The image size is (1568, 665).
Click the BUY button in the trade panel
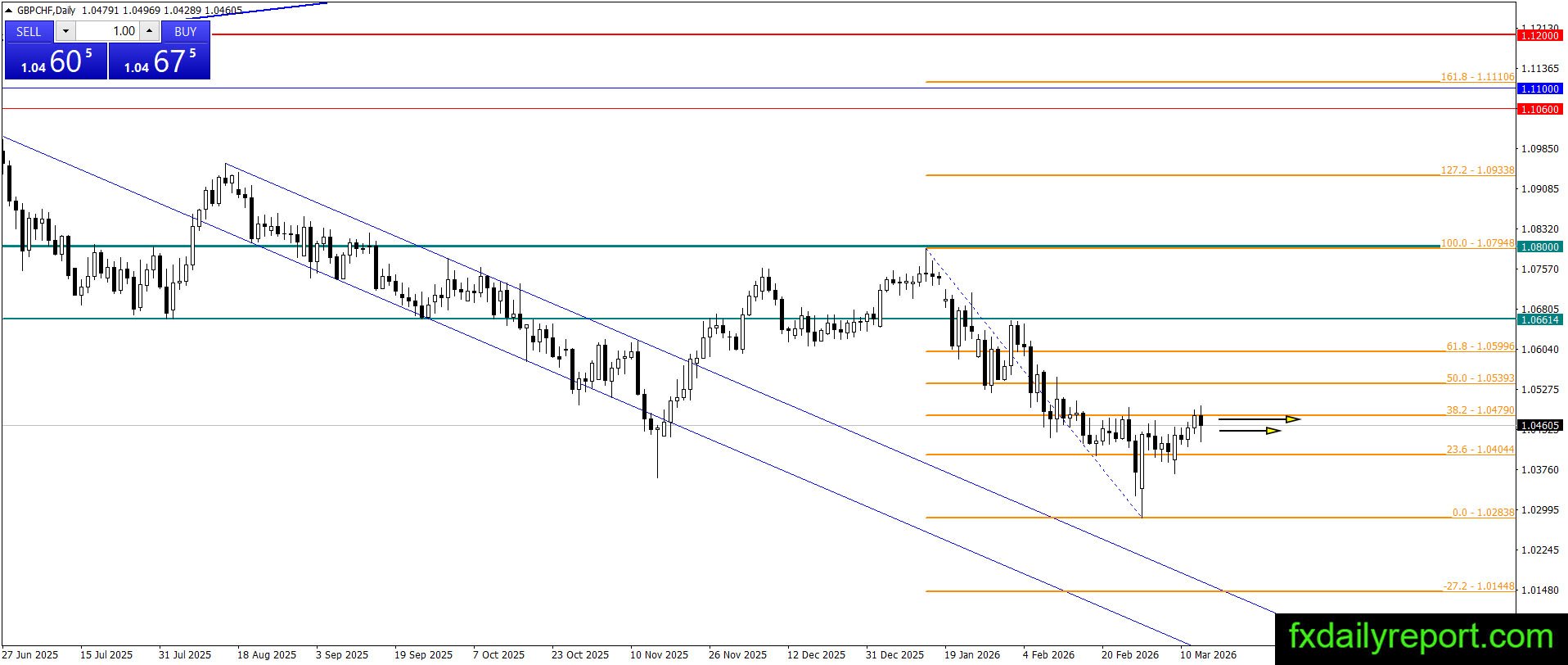point(186,31)
